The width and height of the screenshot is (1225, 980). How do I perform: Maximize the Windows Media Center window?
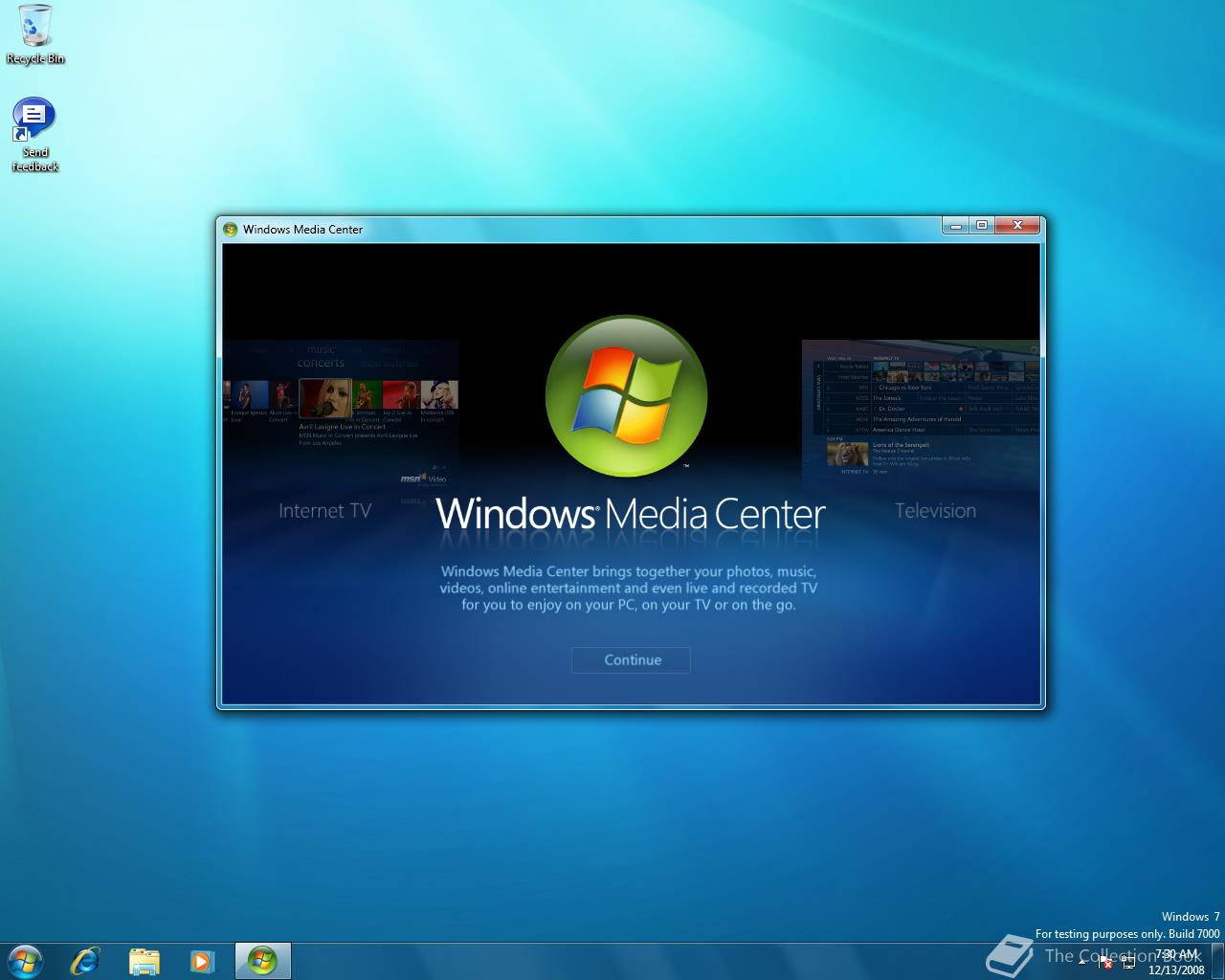(981, 226)
